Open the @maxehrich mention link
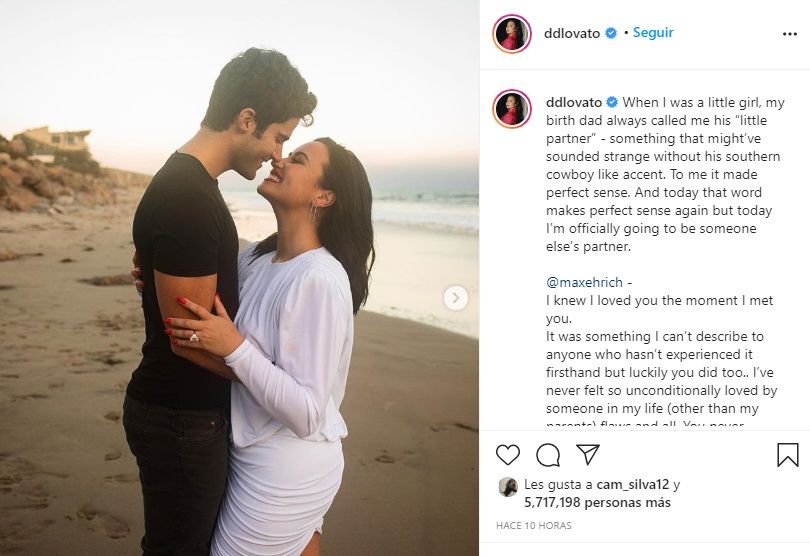This screenshot has height=556, width=810. tap(584, 283)
